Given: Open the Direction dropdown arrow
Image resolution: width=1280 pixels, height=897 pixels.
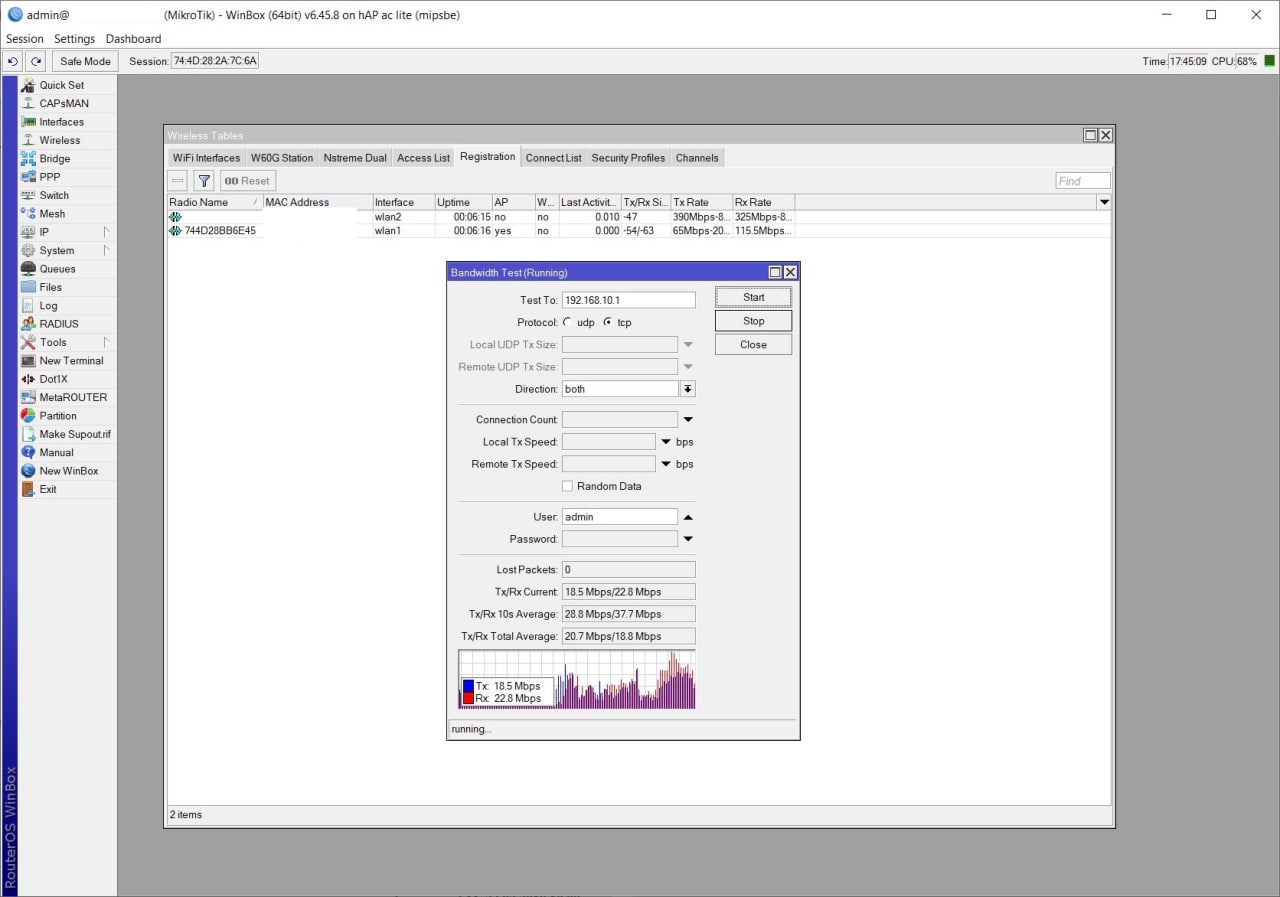Looking at the screenshot, I should [688, 389].
